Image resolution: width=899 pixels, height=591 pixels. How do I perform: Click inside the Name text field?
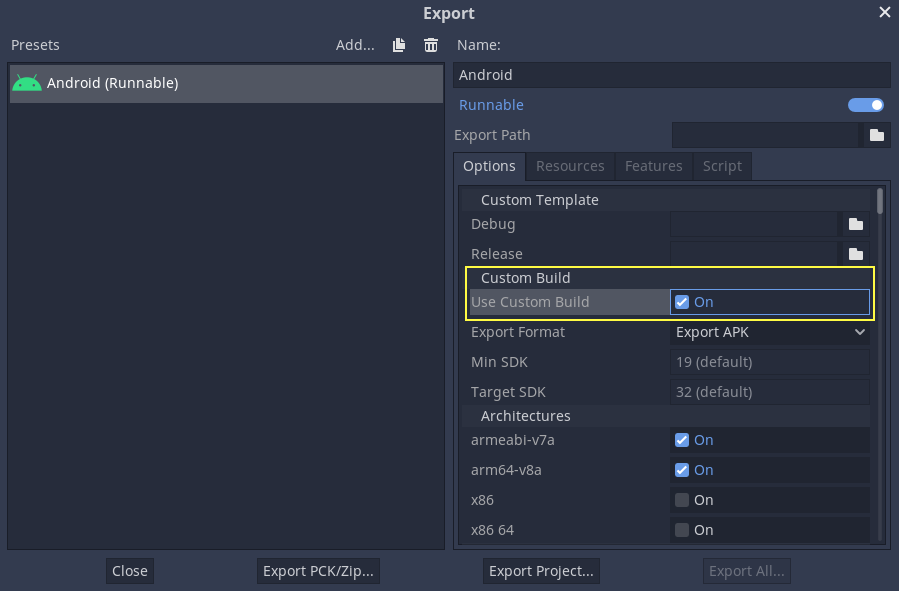click(671, 74)
